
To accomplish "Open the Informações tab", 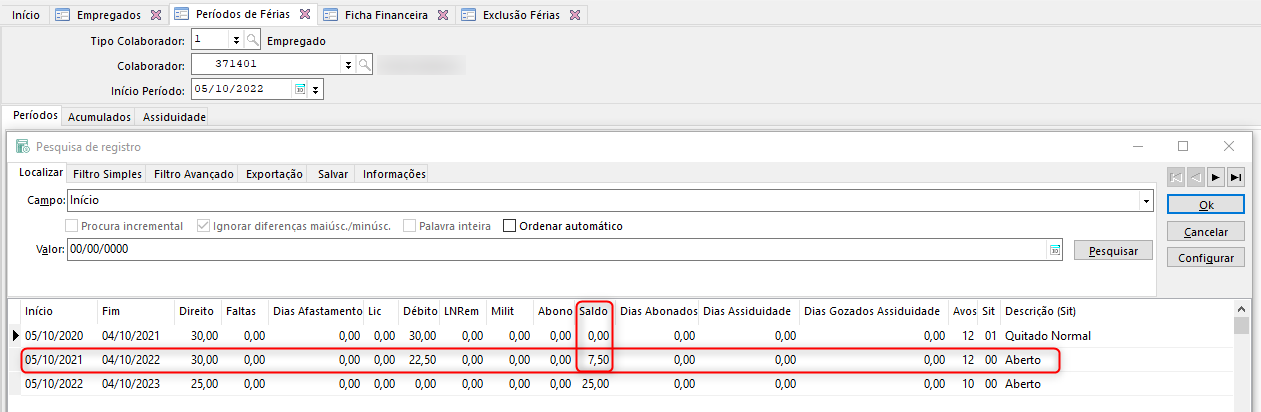I will (x=394, y=174).
